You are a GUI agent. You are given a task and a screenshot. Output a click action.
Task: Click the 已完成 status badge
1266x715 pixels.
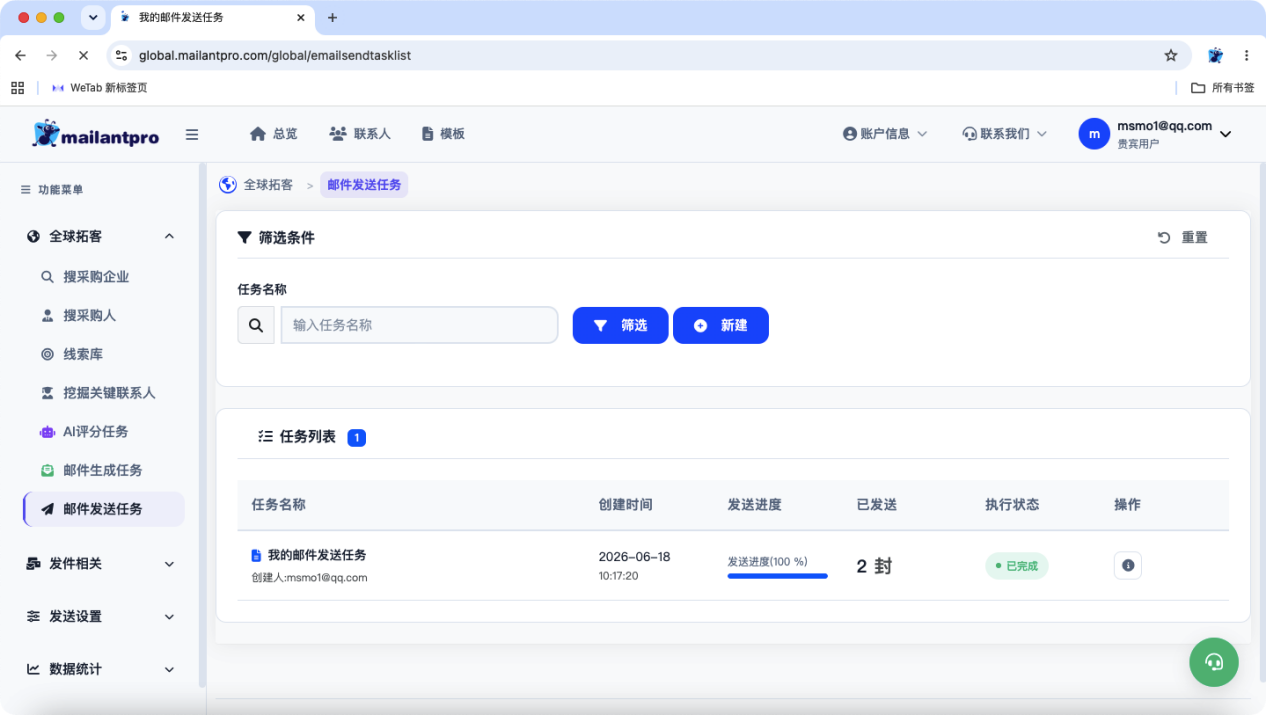point(1017,566)
